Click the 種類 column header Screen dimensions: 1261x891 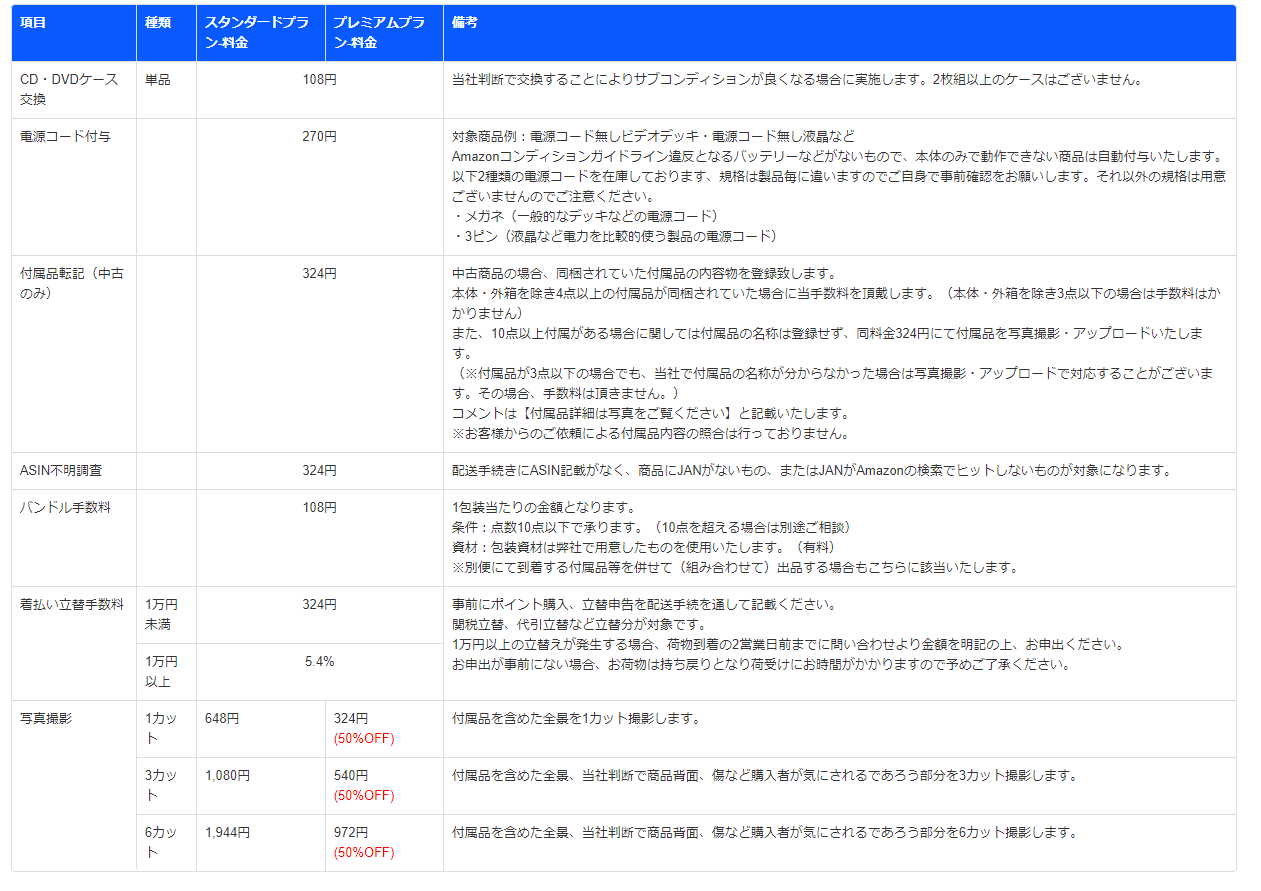[157, 22]
